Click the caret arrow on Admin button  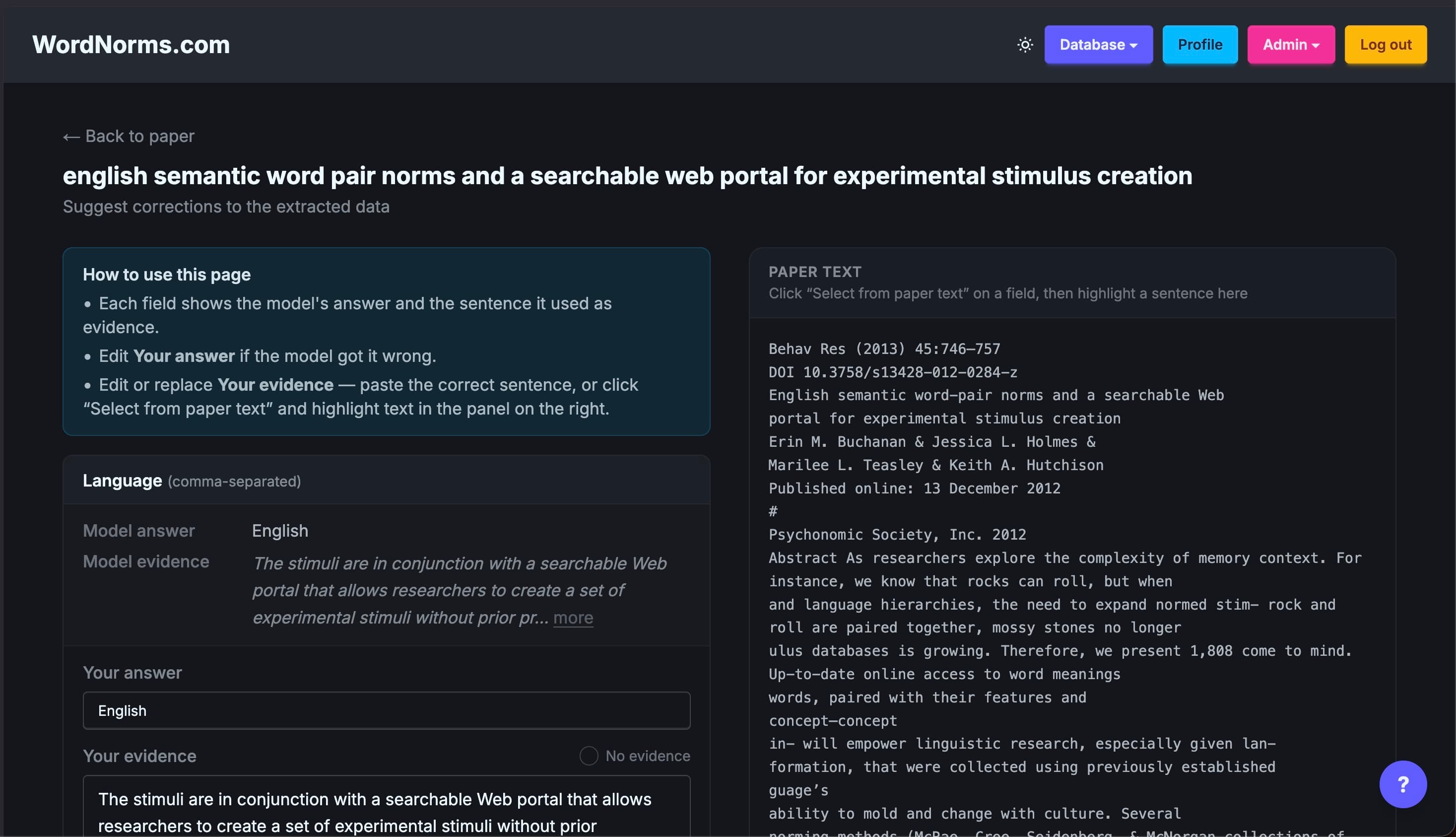1315,45
